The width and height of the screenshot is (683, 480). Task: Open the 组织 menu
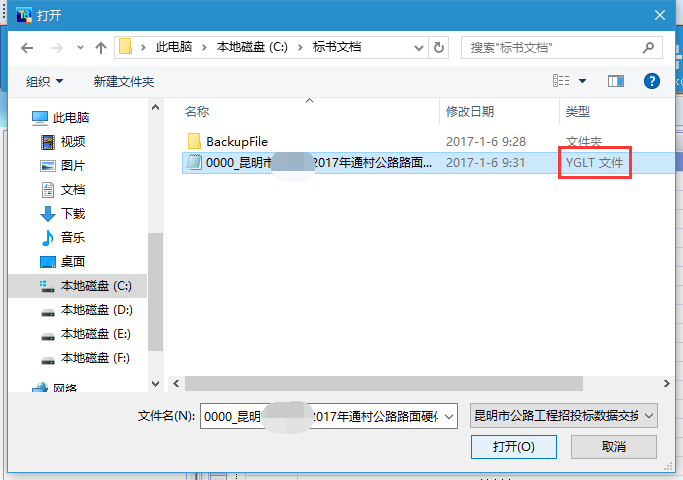click(44, 81)
